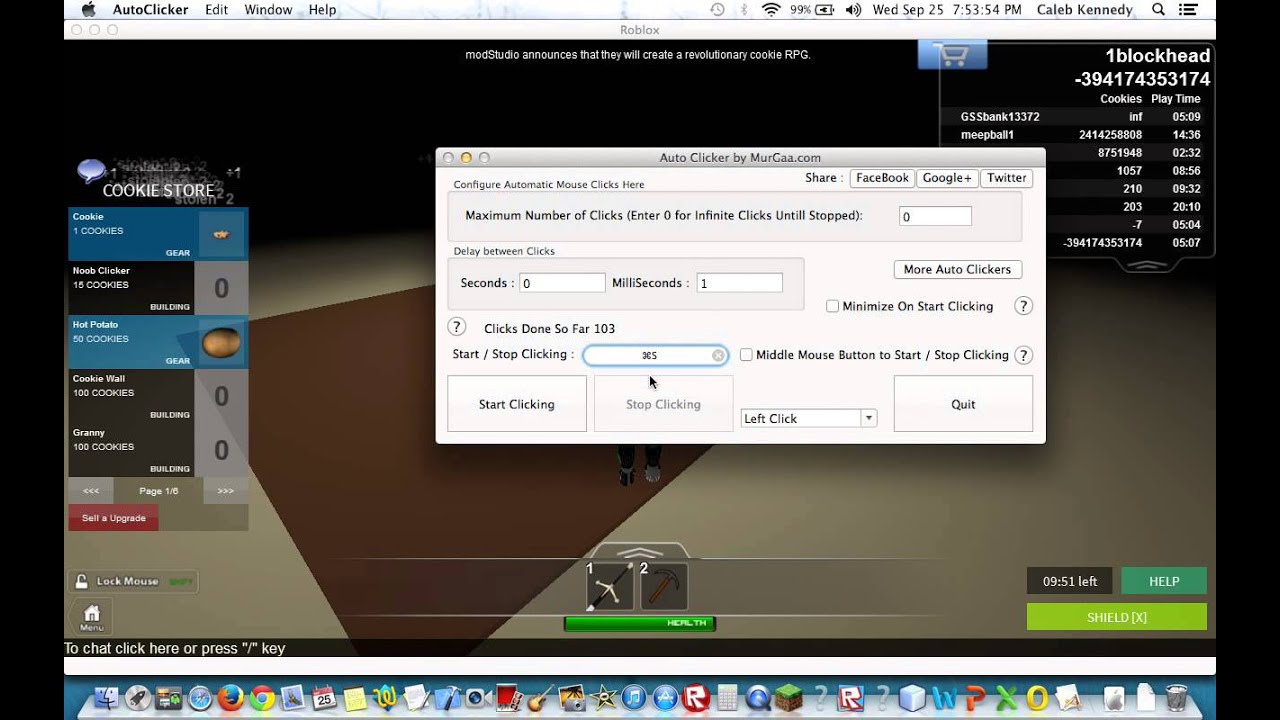The image size is (1280, 720).
Task: Select hotbar slot 1 sword tool
Action: [610, 586]
